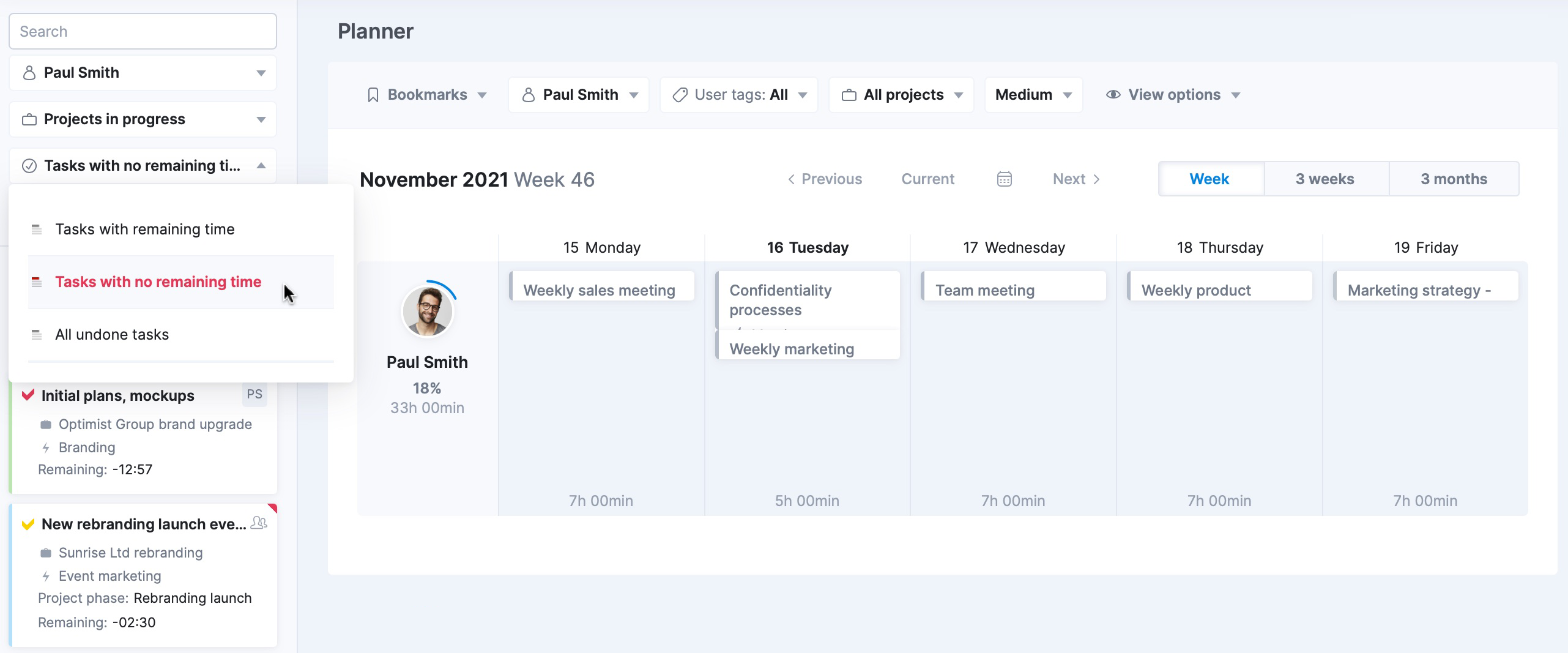Click the PS assignee badge on Initial plans
The height and width of the screenshot is (653, 1568).
(255, 395)
